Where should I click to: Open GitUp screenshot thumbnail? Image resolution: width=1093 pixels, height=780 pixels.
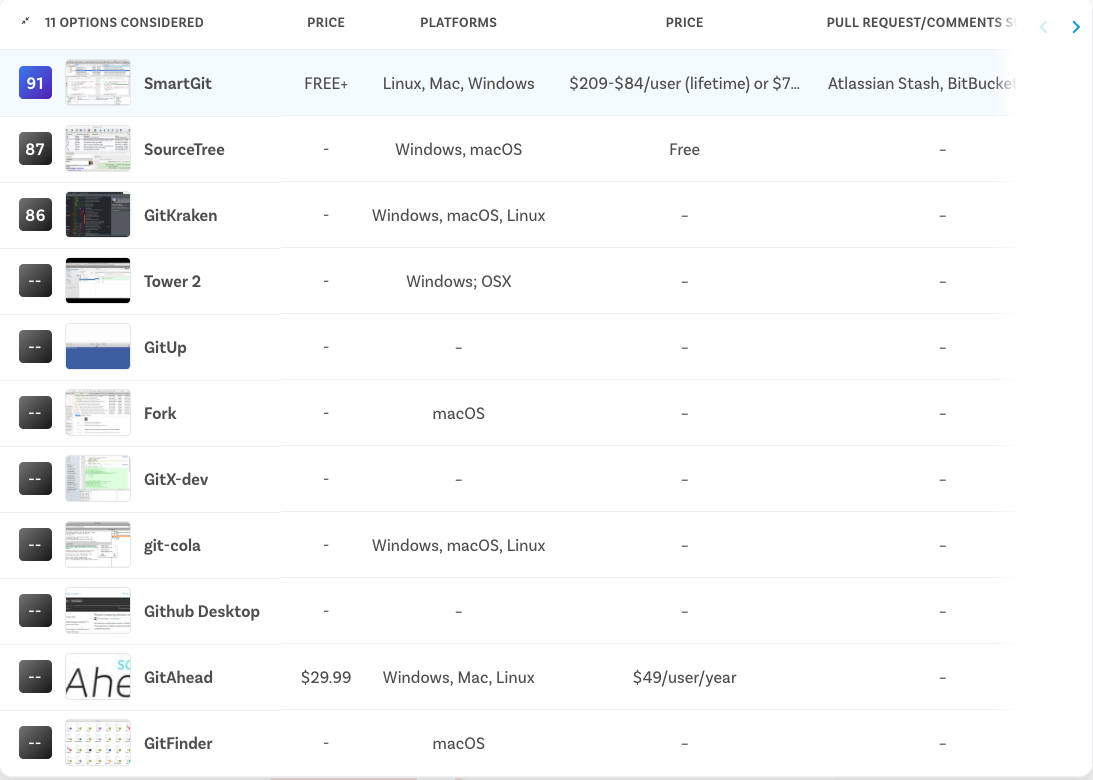coord(98,347)
